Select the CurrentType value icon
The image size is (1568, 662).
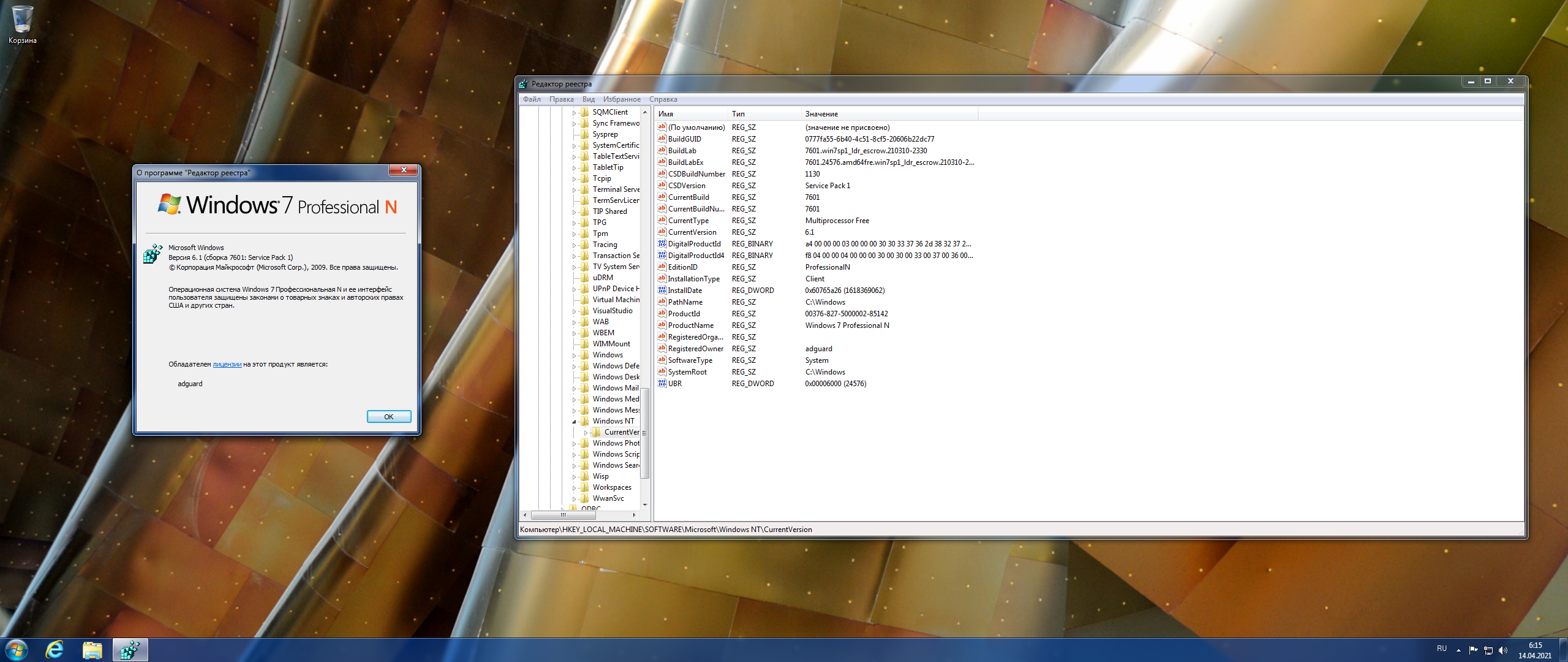click(661, 221)
